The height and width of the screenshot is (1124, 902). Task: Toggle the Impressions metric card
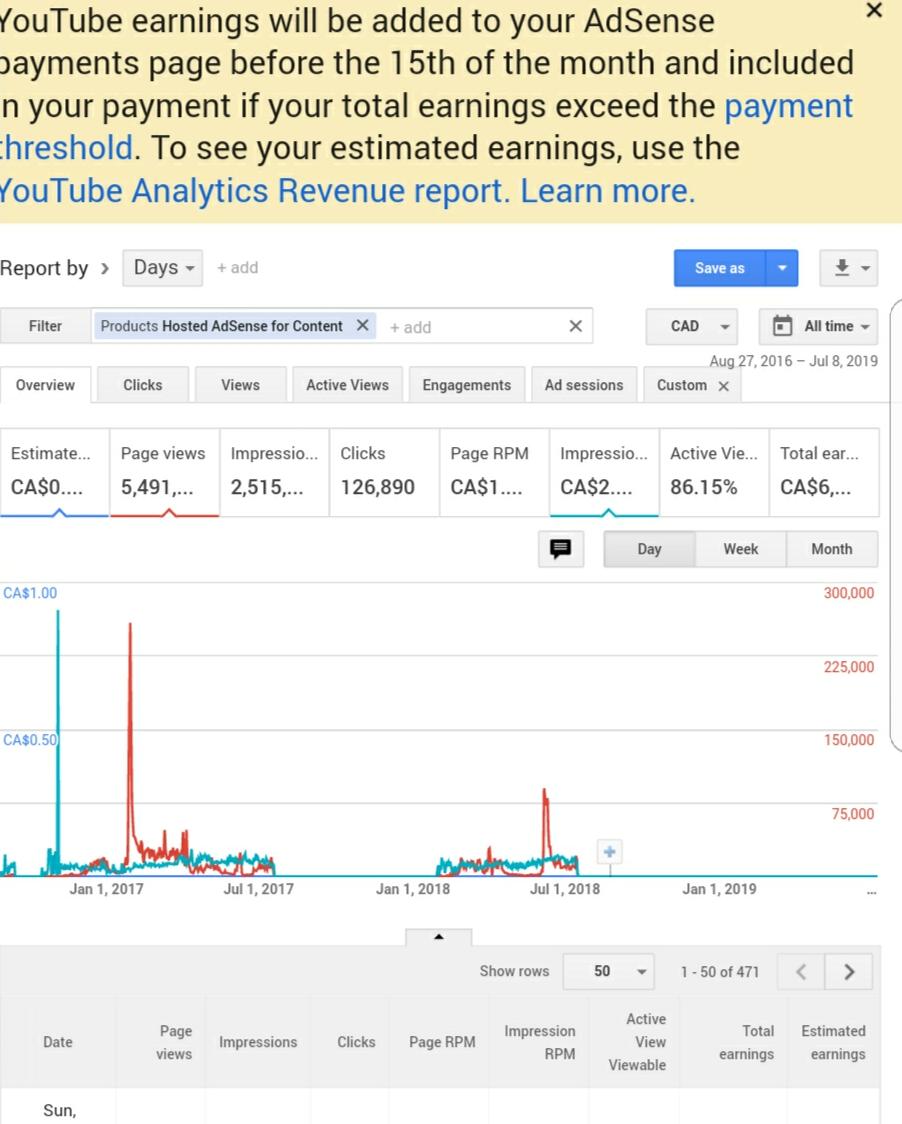click(274, 472)
